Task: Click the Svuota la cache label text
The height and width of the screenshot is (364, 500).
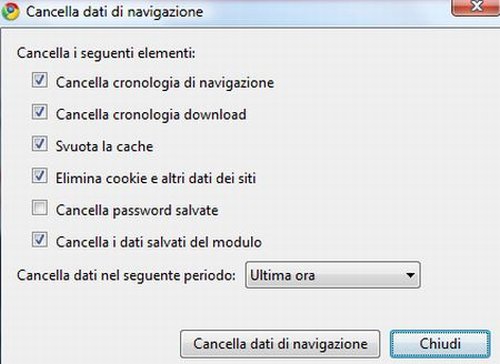Action: click(x=104, y=146)
